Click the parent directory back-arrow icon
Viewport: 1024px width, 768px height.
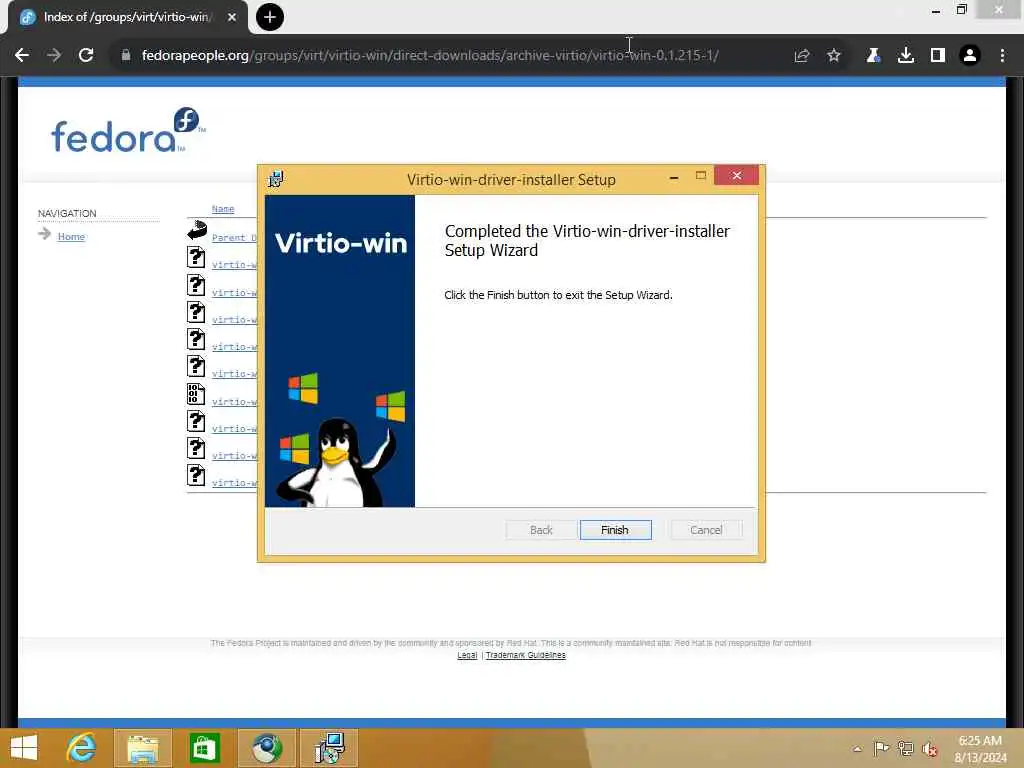pyautogui.click(x=197, y=230)
